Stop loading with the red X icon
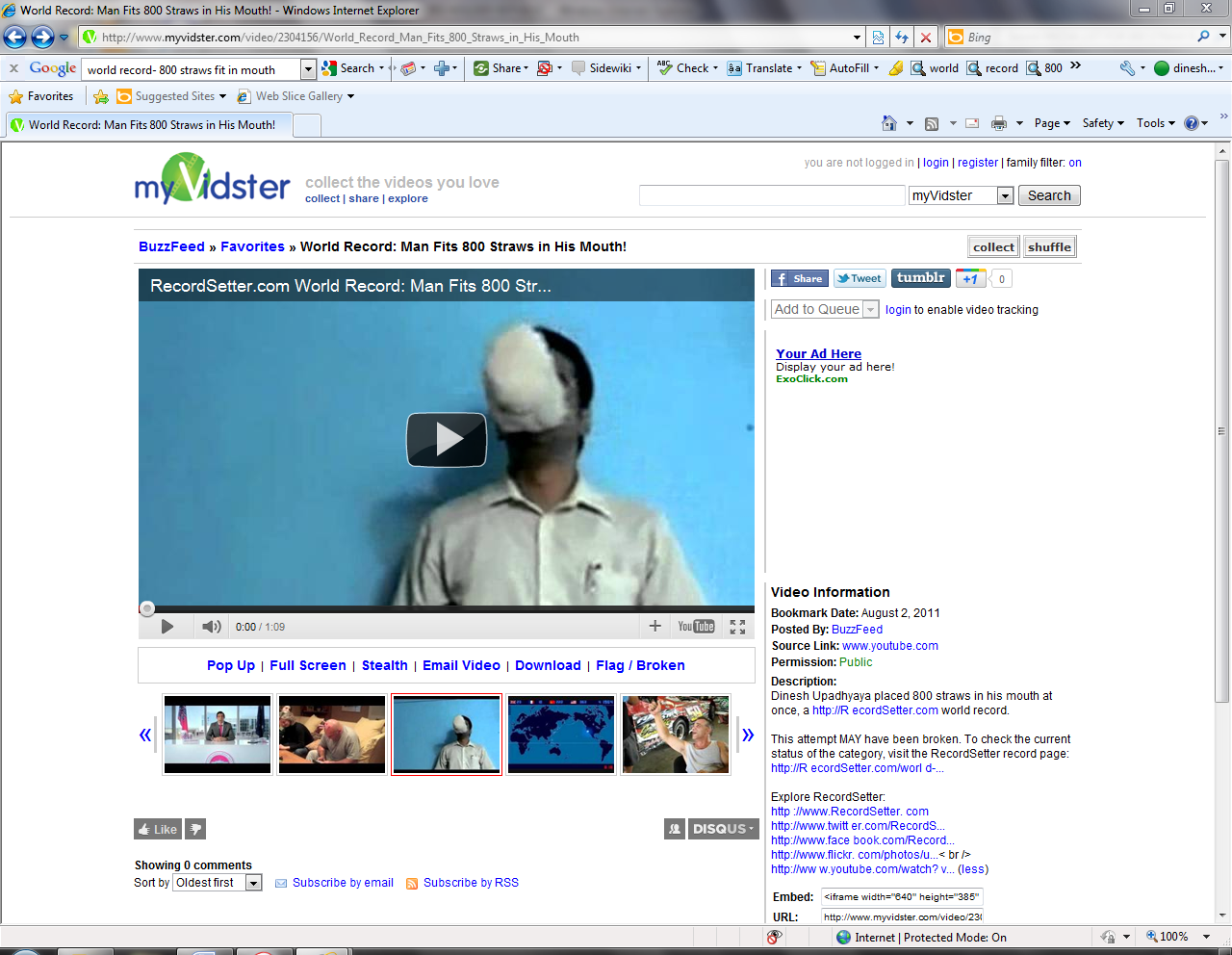Image resolution: width=1232 pixels, height=955 pixels. [926, 38]
